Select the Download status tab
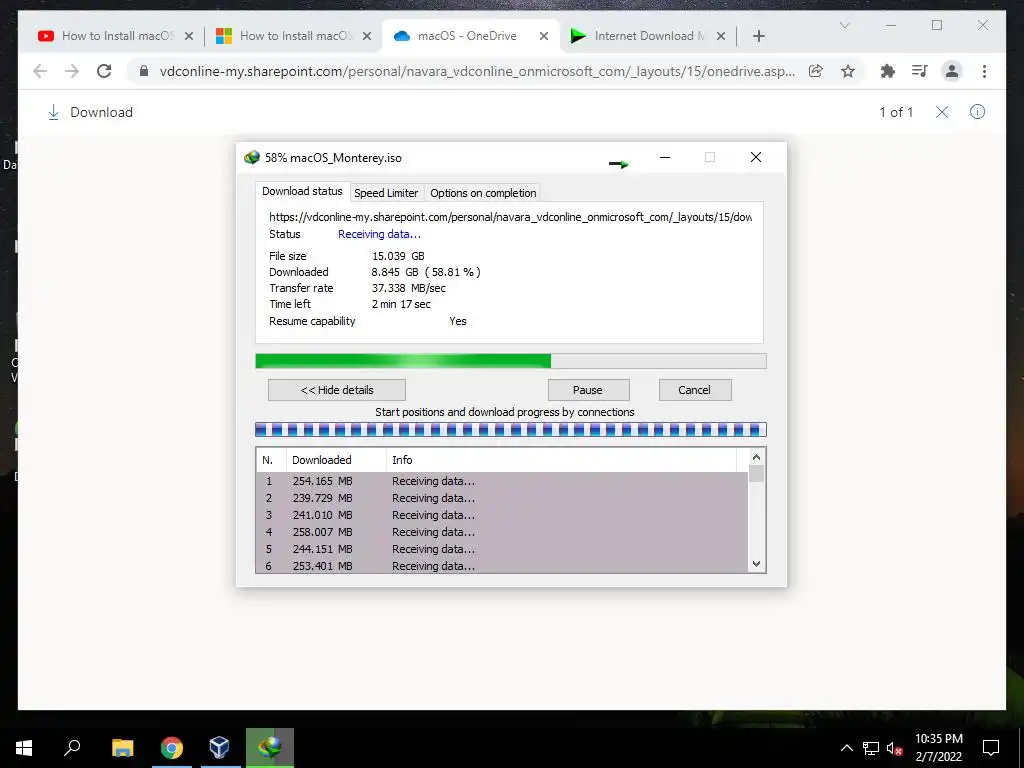Image resolution: width=1024 pixels, height=768 pixels. 302,191
